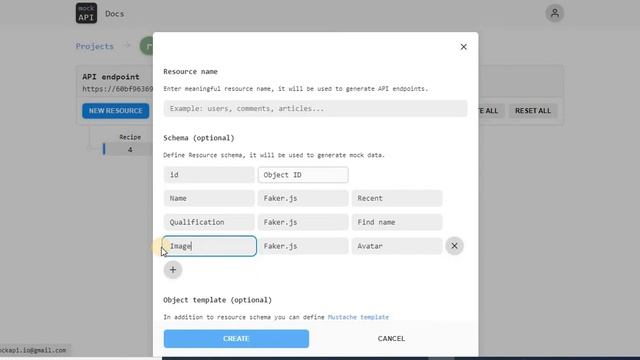Open Faker.js type dropdown in Qualification row
This screenshot has height=360, width=640.
pyautogui.click(x=303, y=222)
